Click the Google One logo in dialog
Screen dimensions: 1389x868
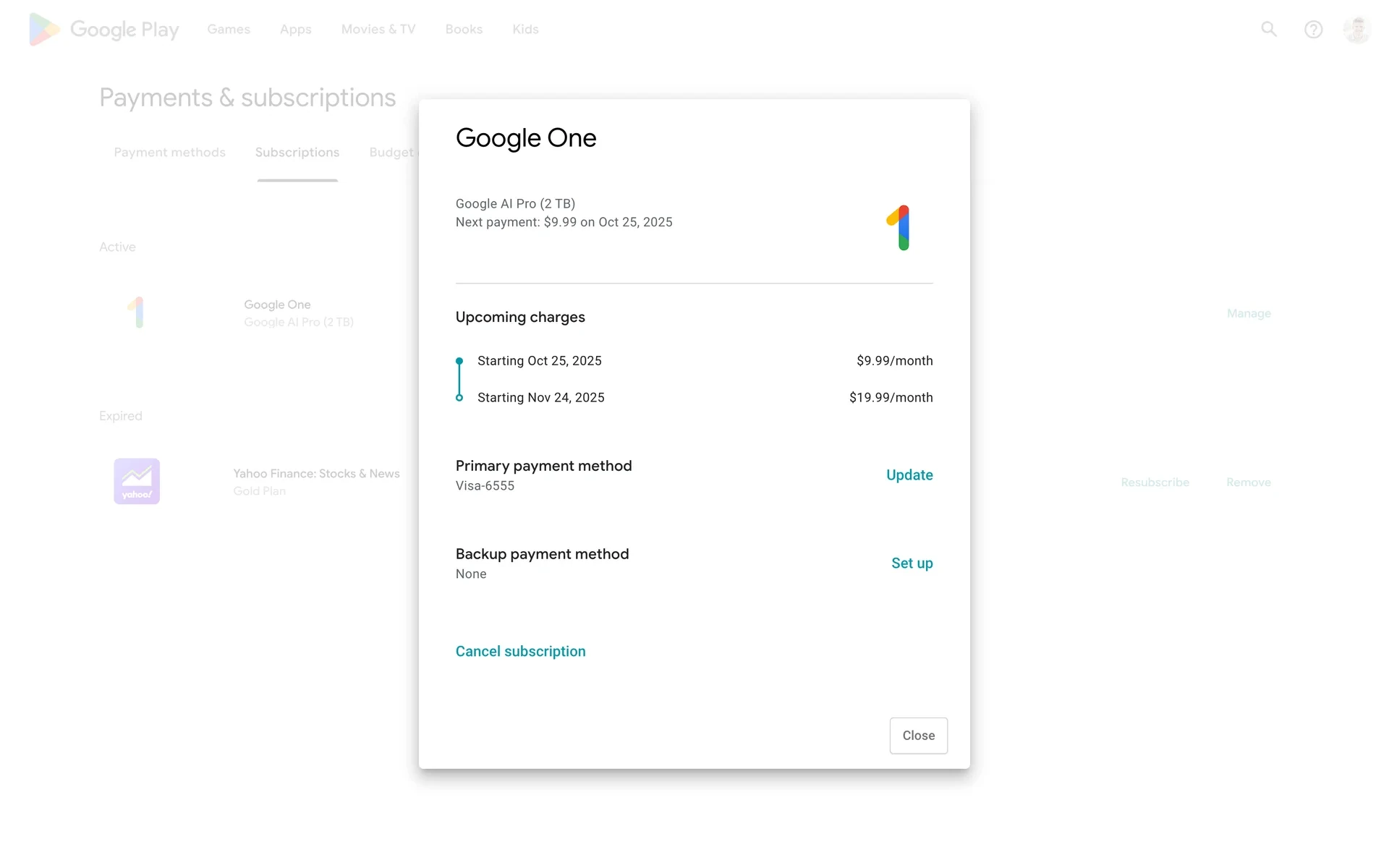click(x=899, y=228)
